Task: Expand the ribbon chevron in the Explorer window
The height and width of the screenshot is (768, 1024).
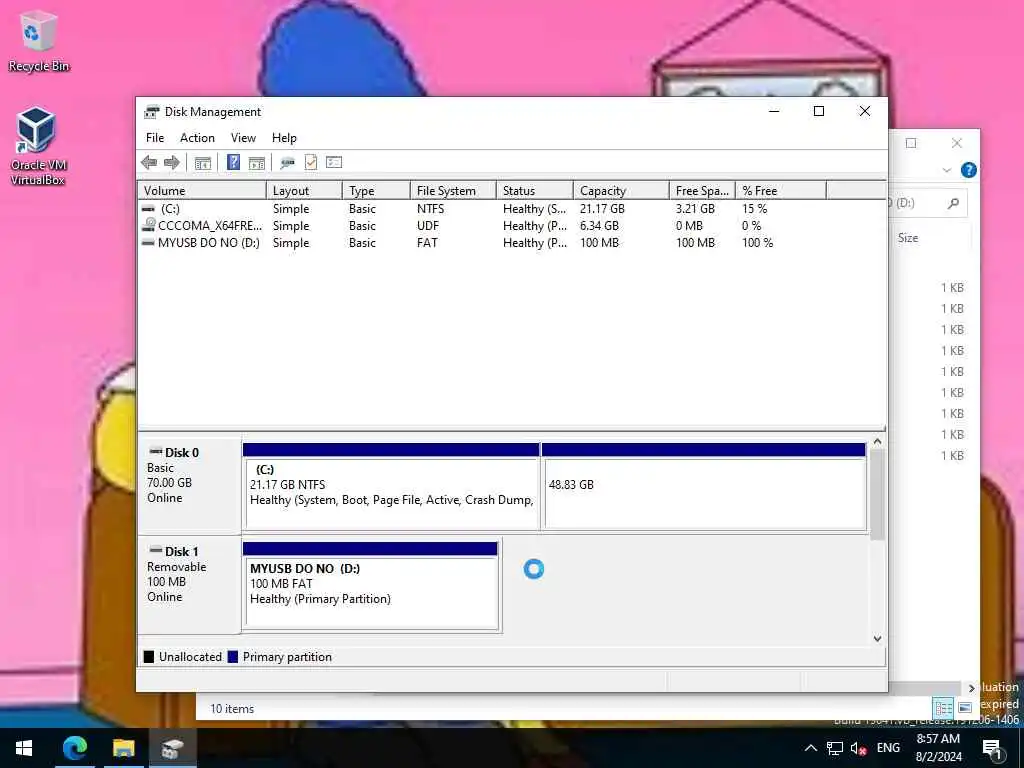Action: point(947,170)
